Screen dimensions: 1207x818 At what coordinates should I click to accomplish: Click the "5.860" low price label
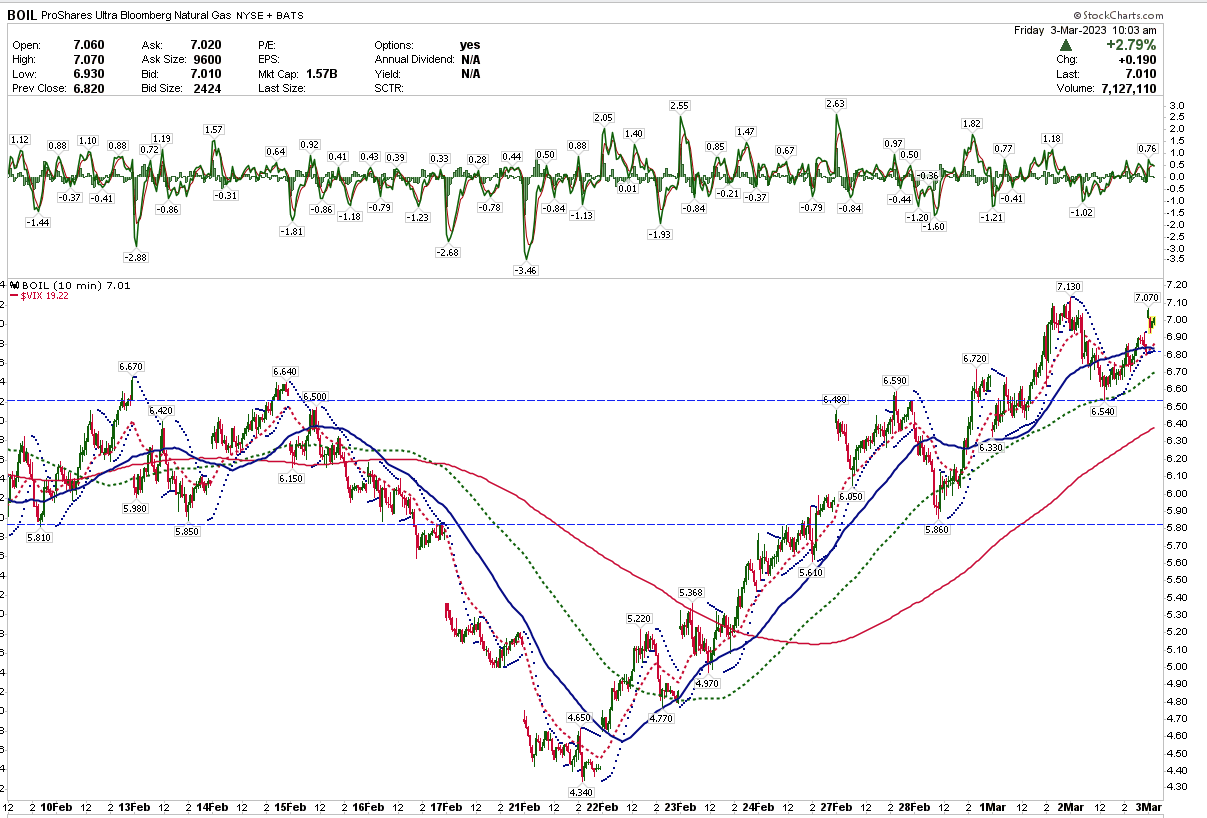(935, 529)
